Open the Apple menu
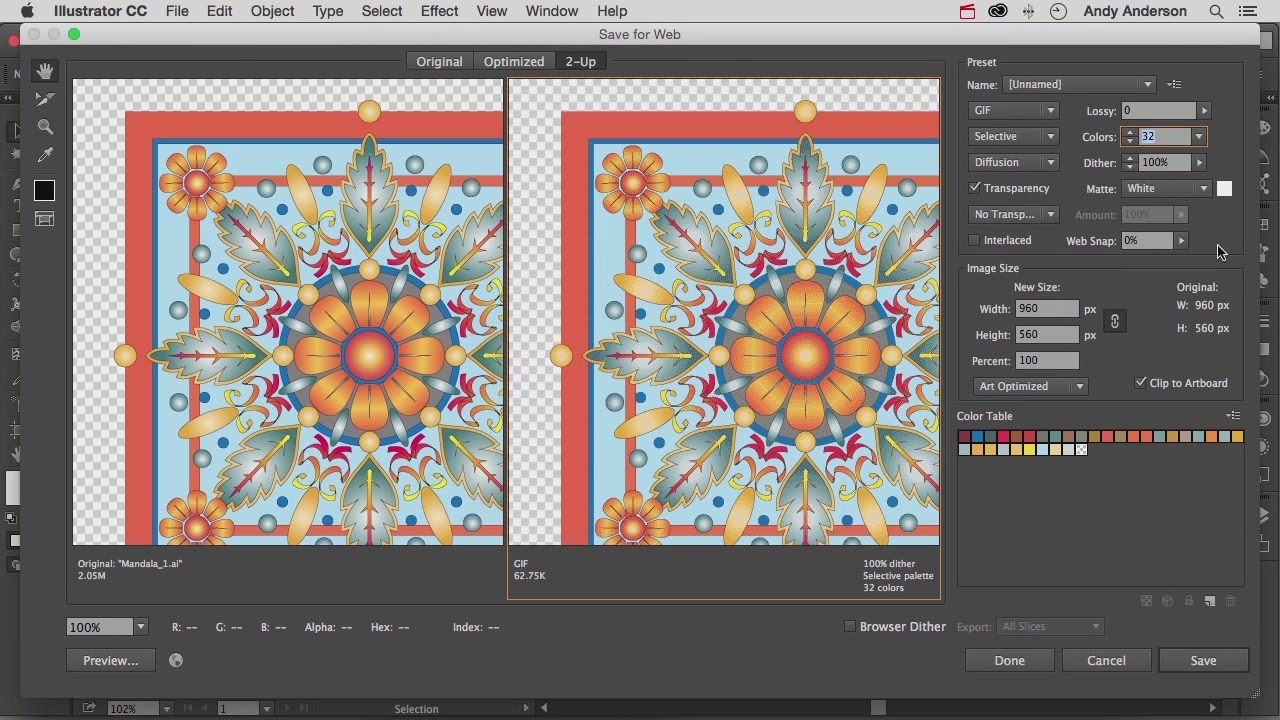The width and height of the screenshot is (1280, 720). click(27, 11)
